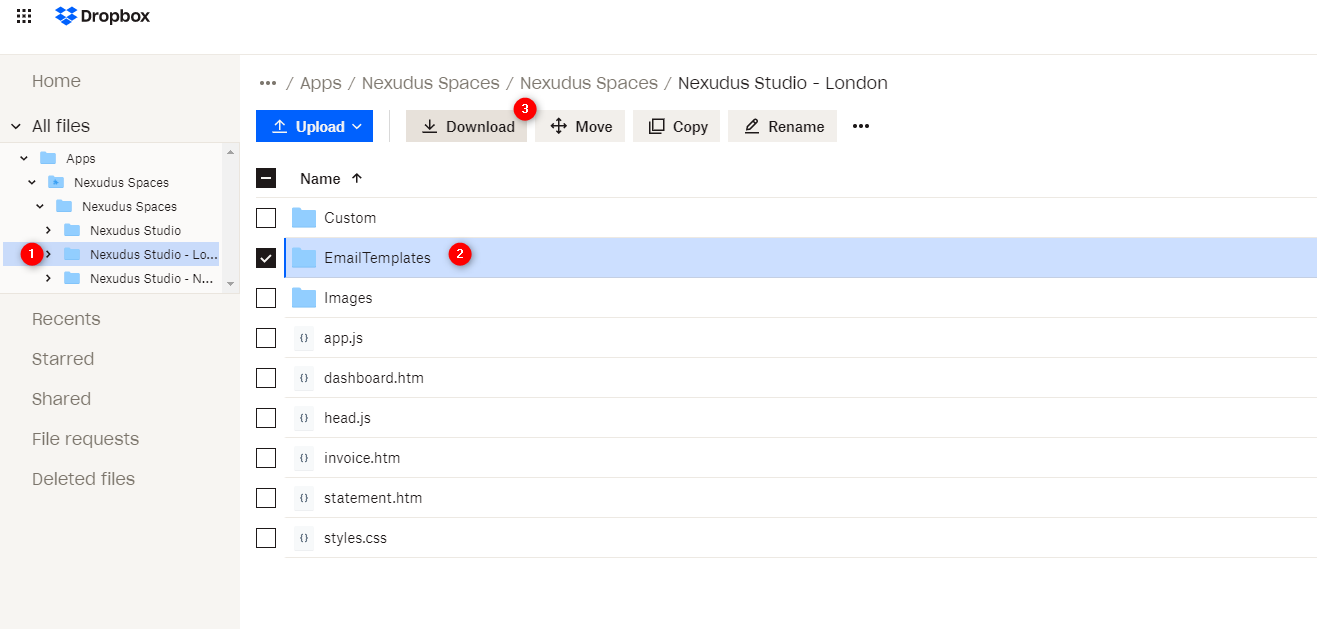Open the statement.htm file name

373,498
